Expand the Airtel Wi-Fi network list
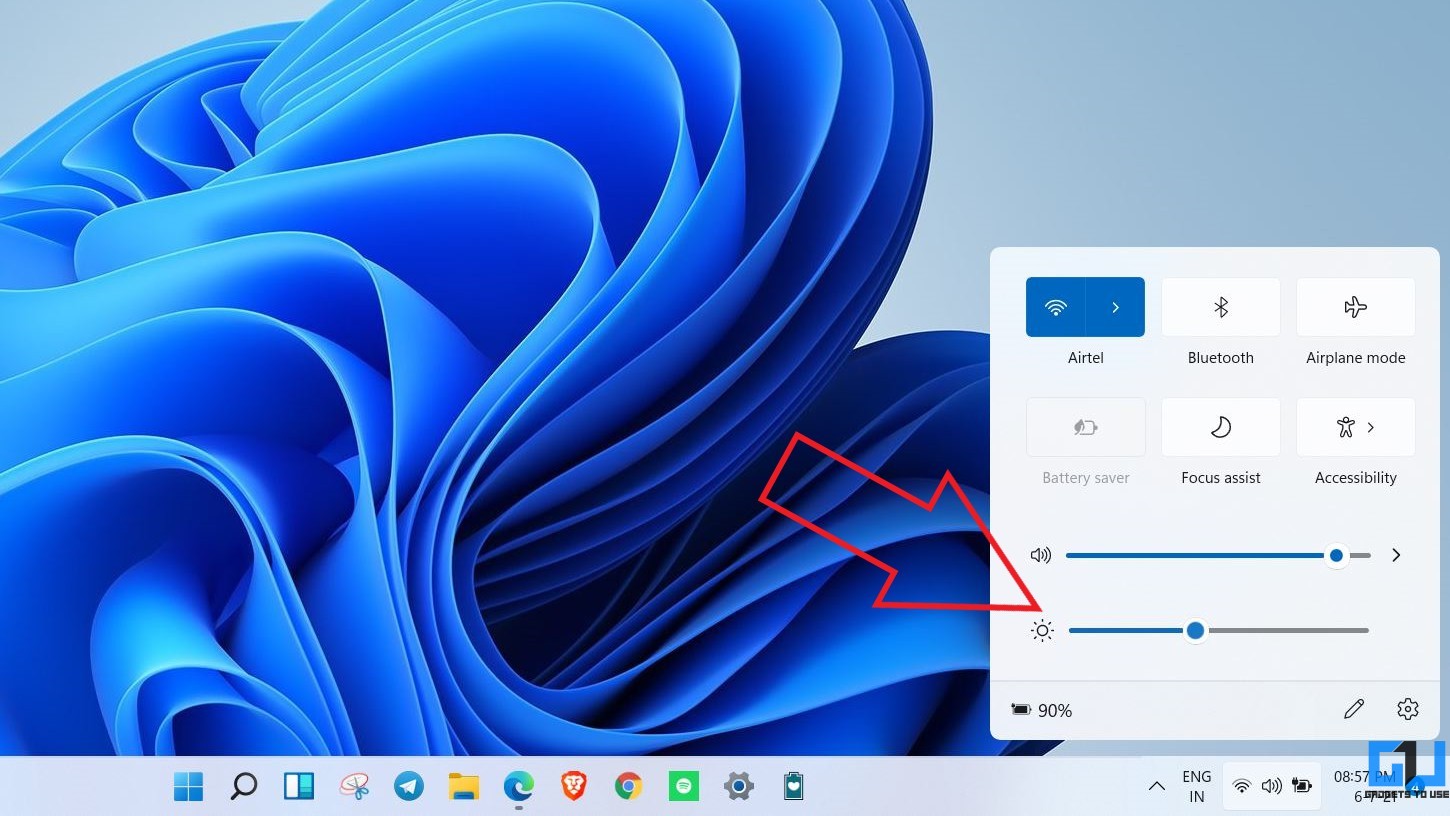 [x=1115, y=307]
